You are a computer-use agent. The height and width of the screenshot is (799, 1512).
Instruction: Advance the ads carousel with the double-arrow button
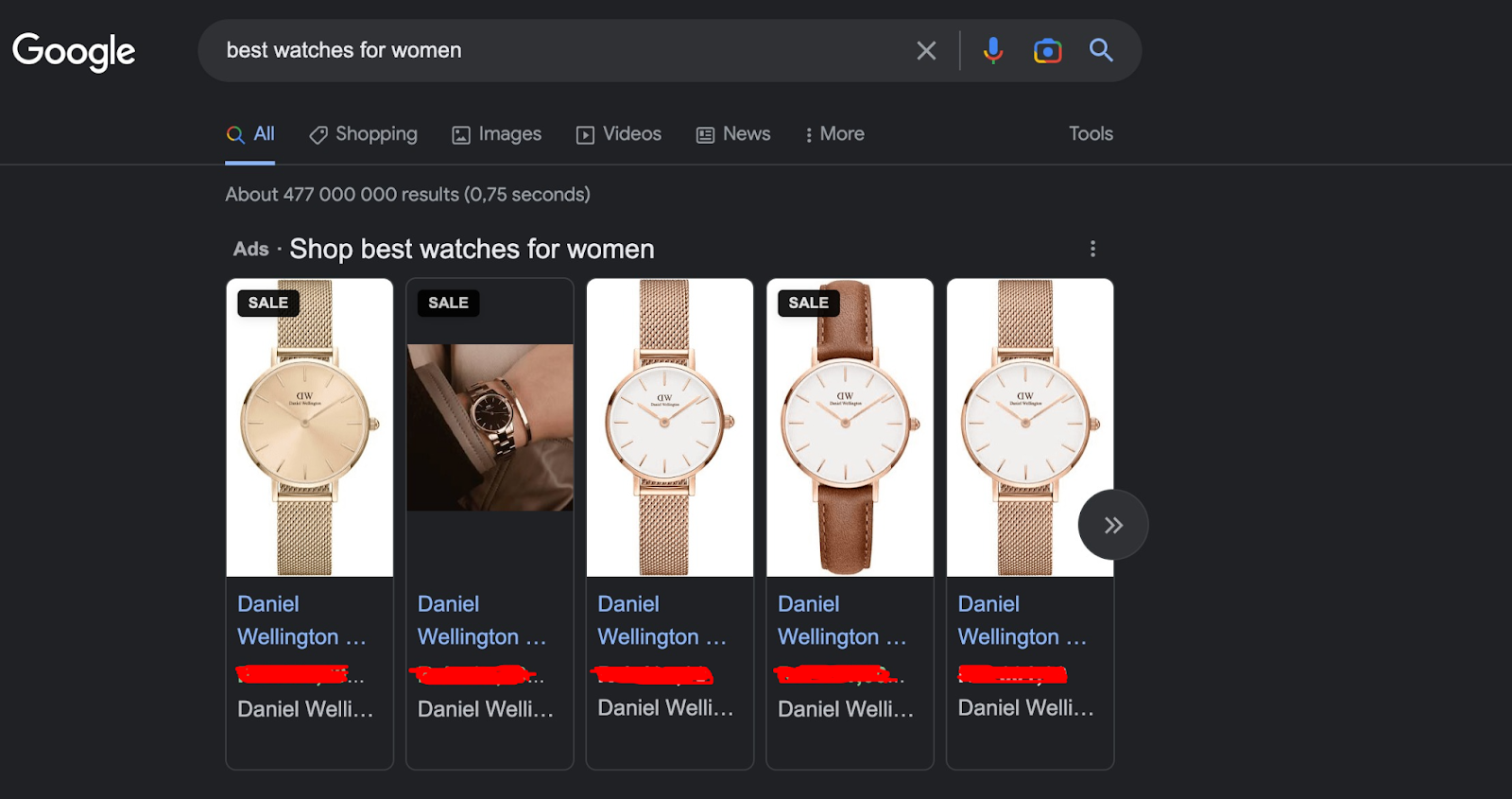click(x=1113, y=525)
